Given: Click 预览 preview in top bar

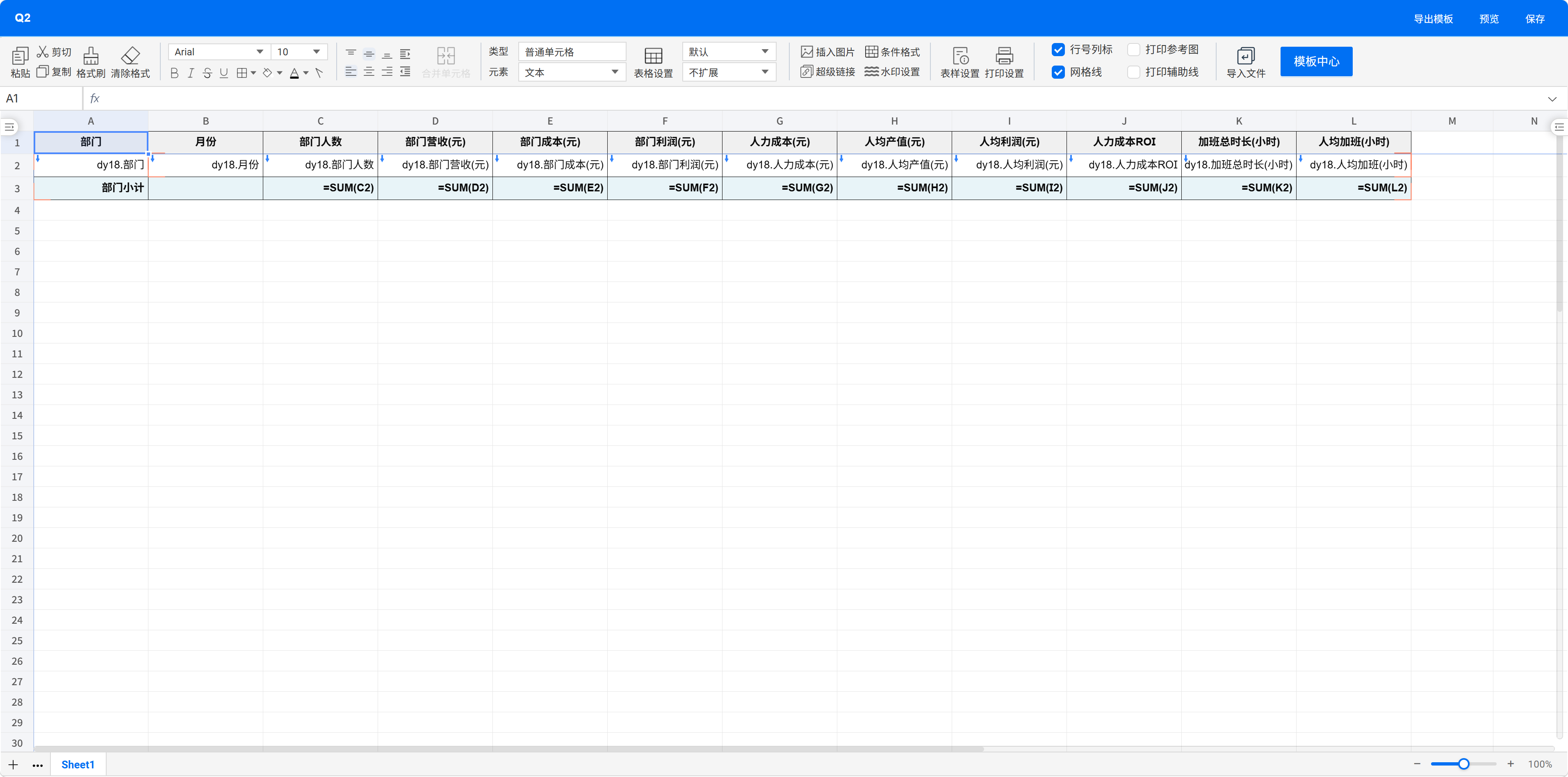Looking at the screenshot, I should (1488, 19).
